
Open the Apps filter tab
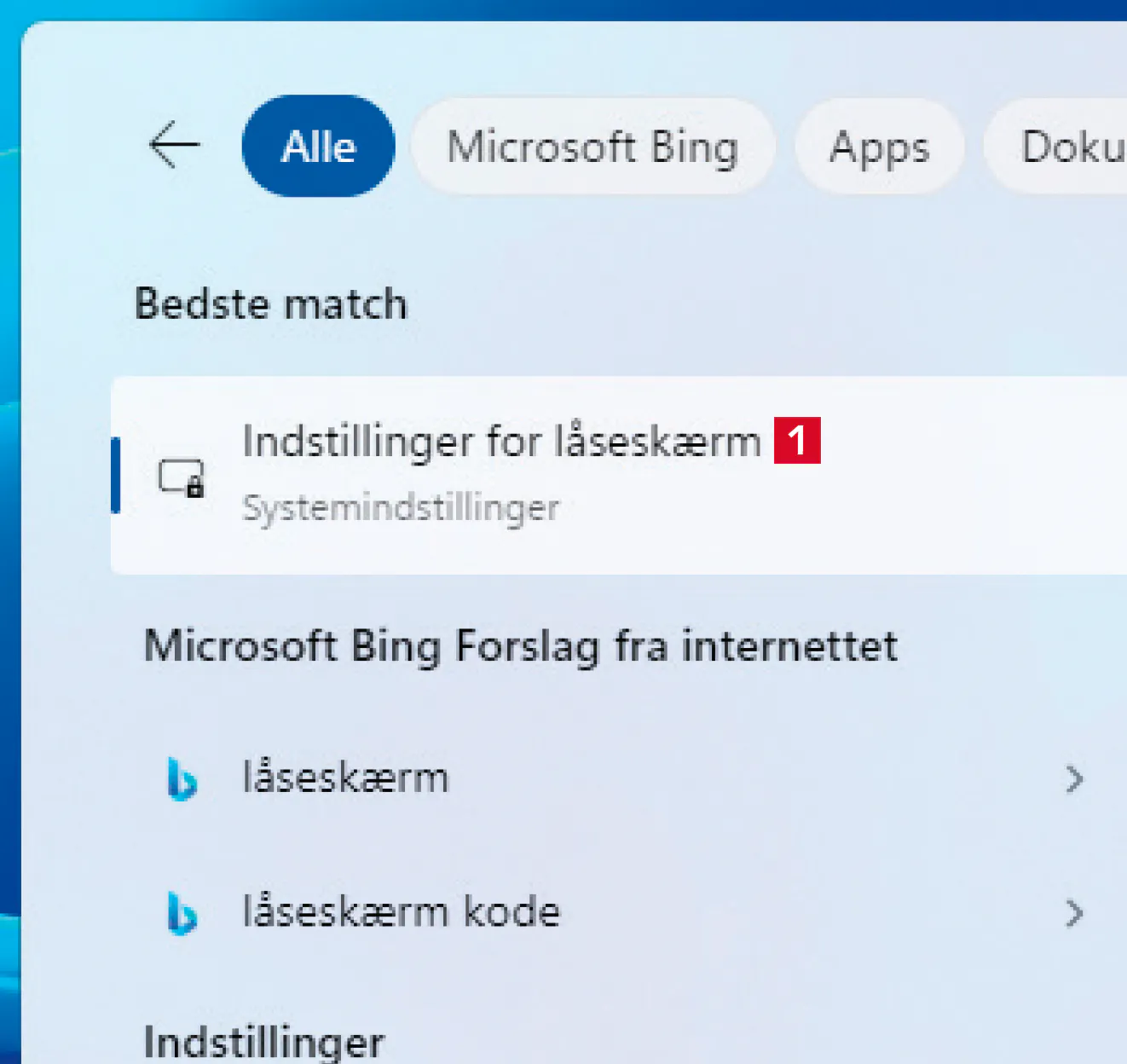point(879,147)
